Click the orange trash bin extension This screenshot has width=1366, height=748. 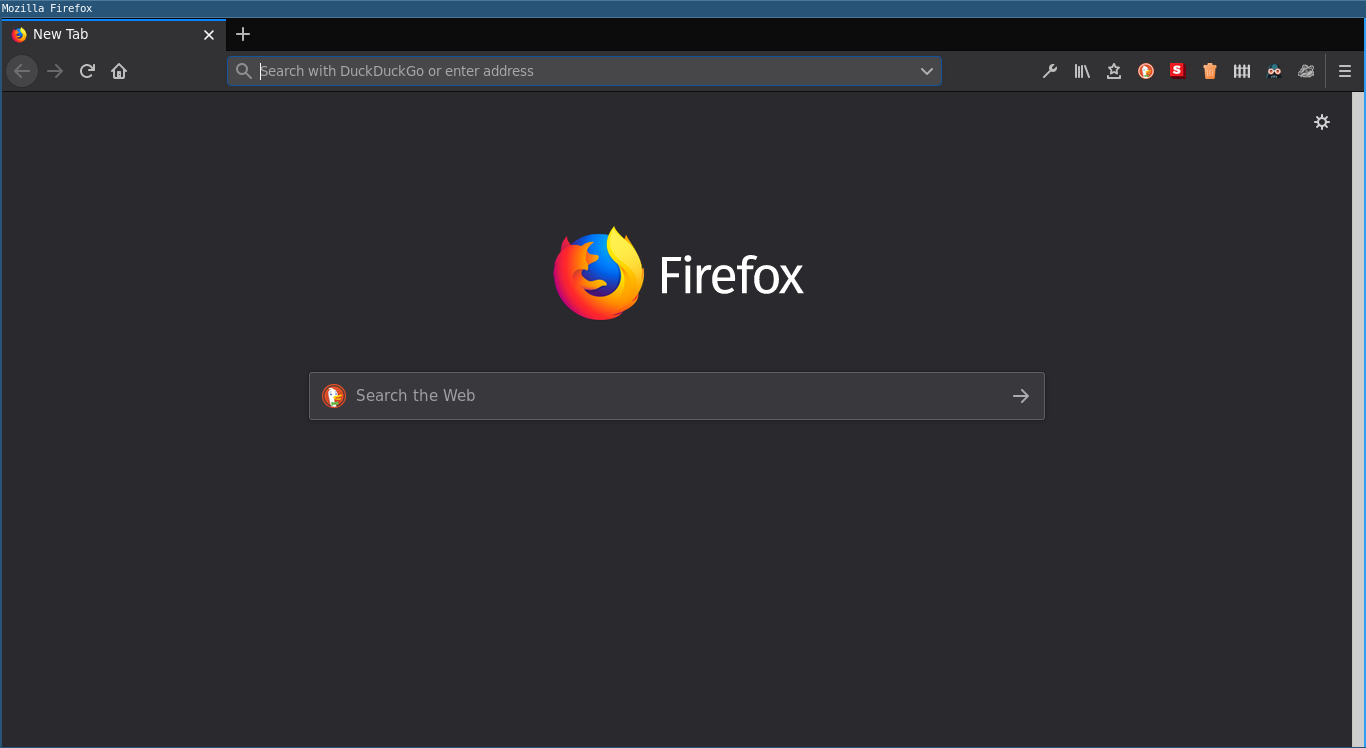pyautogui.click(x=1210, y=71)
